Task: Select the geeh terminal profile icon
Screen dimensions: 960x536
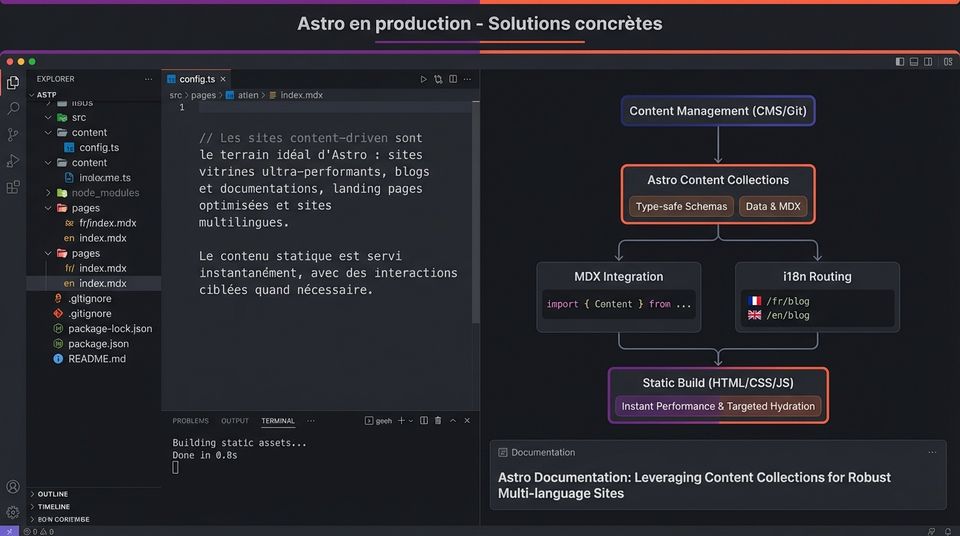Action: [x=369, y=420]
